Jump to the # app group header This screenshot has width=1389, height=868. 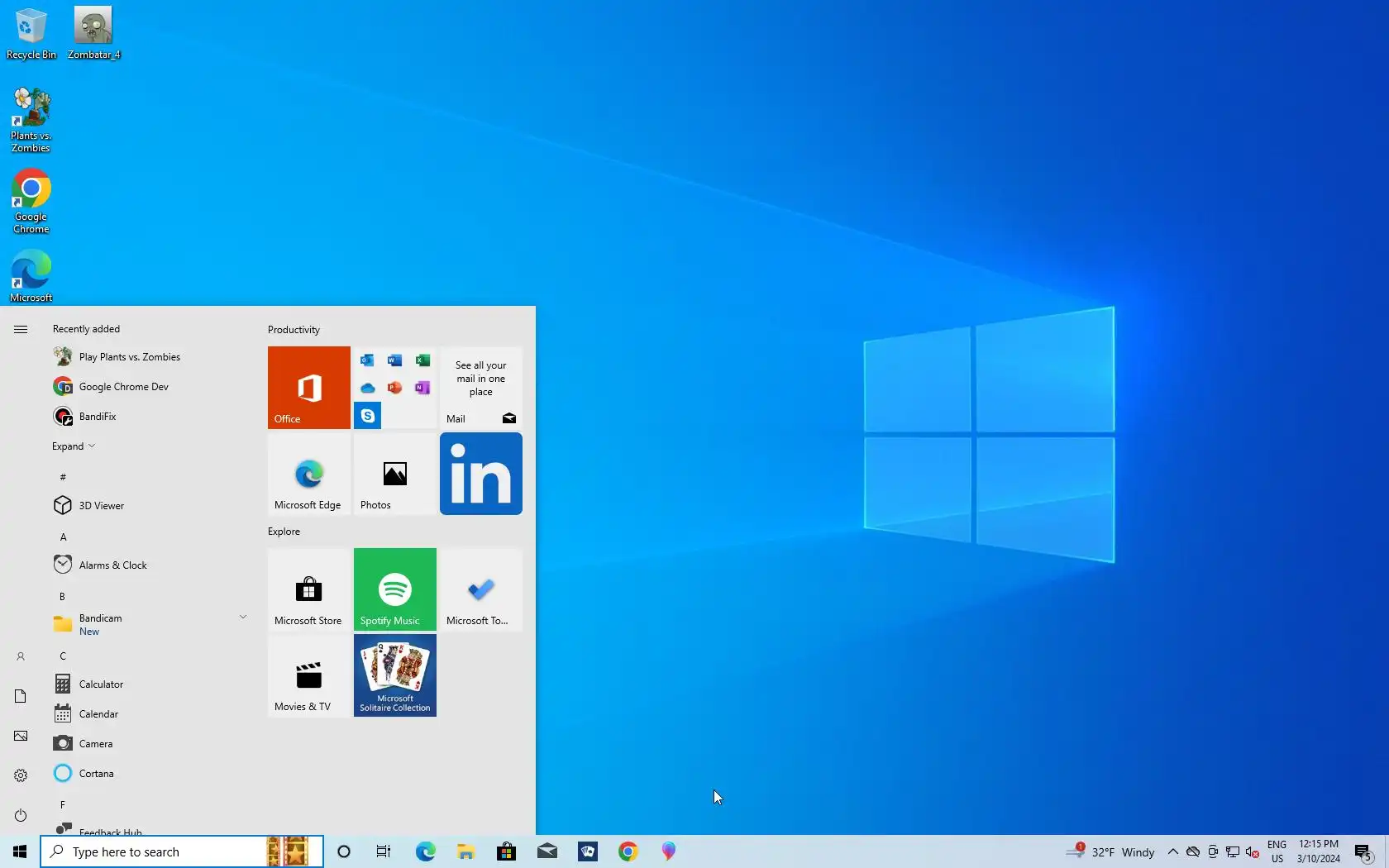click(x=63, y=477)
